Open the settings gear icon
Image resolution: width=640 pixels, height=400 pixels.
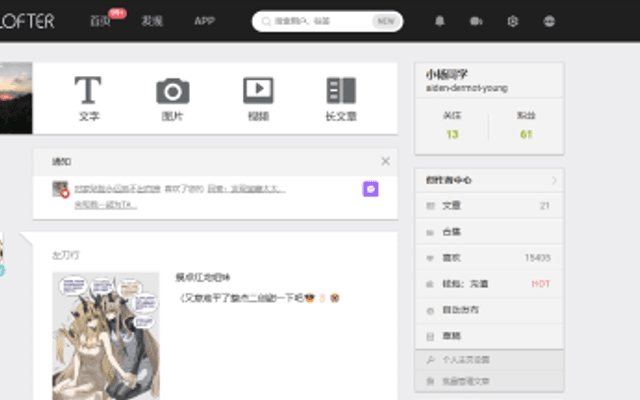click(513, 21)
